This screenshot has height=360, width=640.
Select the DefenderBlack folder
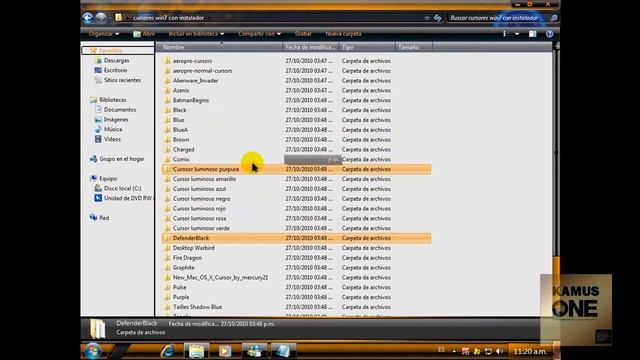[191, 238]
